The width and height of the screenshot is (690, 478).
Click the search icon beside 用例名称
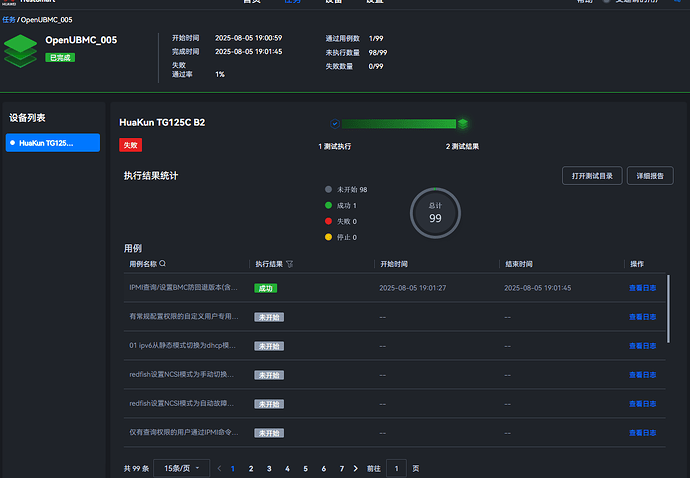coord(163,264)
